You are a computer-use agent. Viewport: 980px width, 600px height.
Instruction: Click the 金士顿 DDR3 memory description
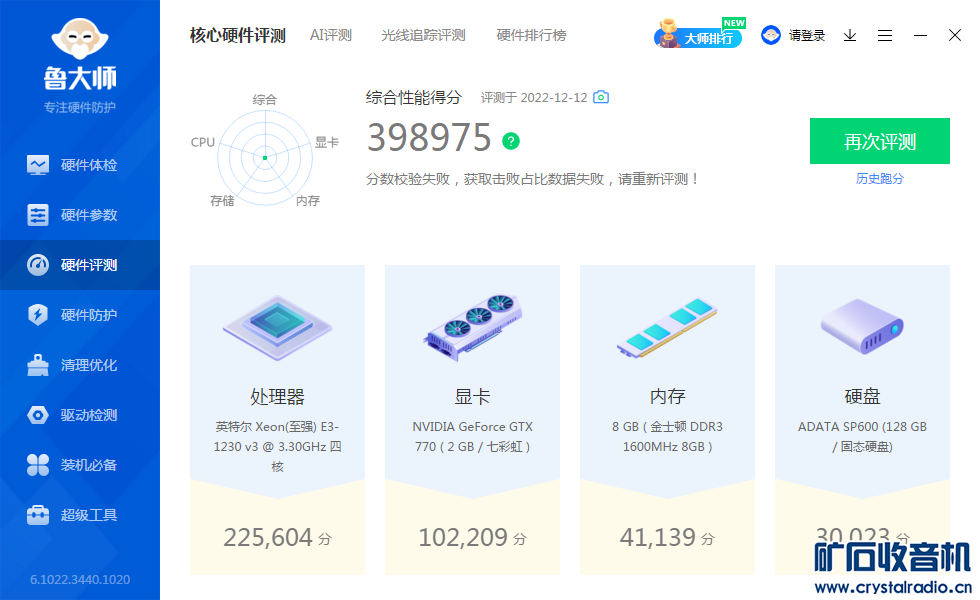point(668,436)
